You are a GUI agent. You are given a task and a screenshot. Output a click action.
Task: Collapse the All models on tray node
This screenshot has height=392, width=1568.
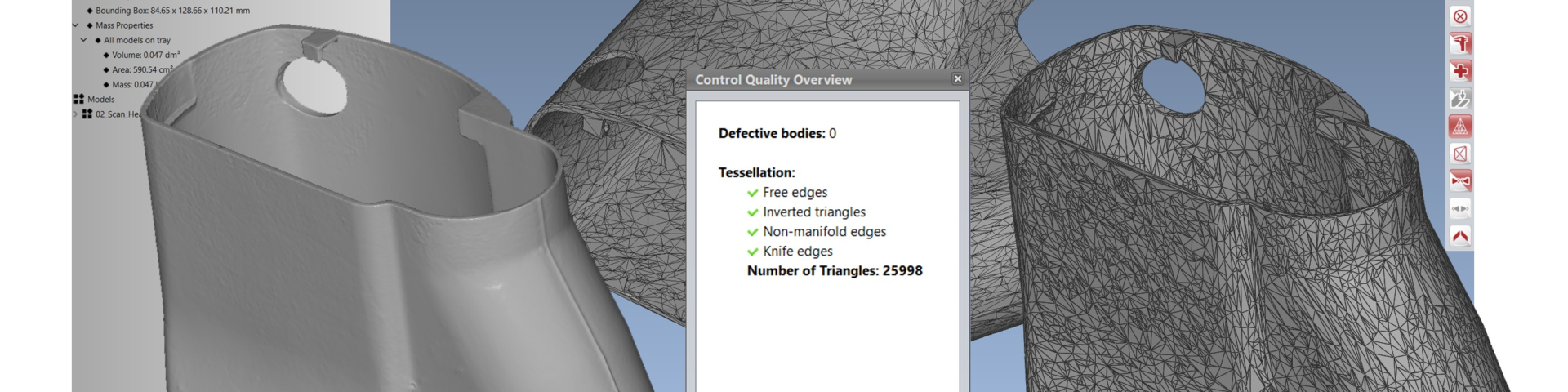tap(83, 40)
